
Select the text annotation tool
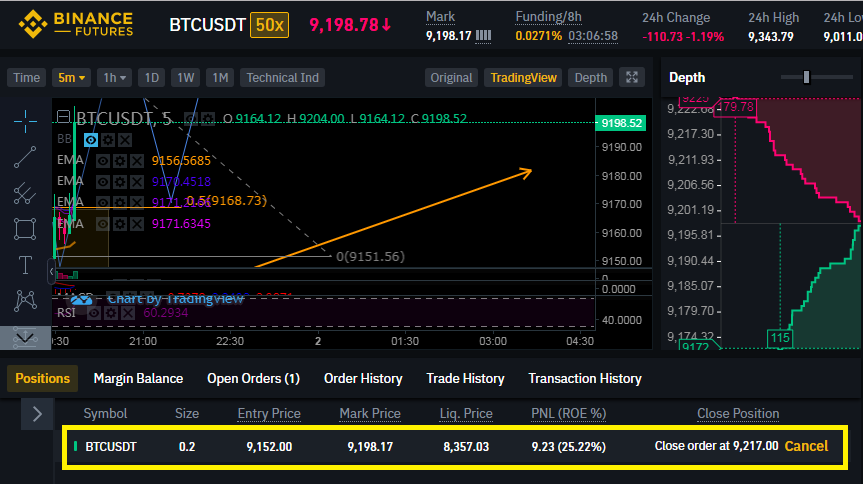pos(25,265)
